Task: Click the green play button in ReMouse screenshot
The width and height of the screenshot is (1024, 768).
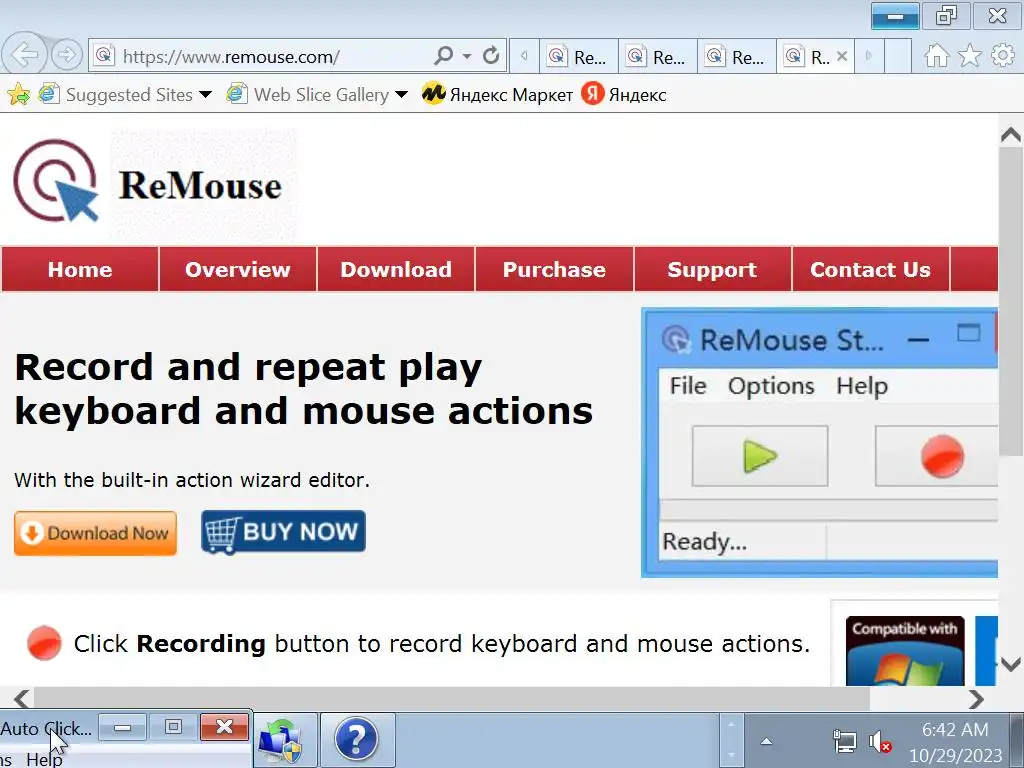Action: 760,456
